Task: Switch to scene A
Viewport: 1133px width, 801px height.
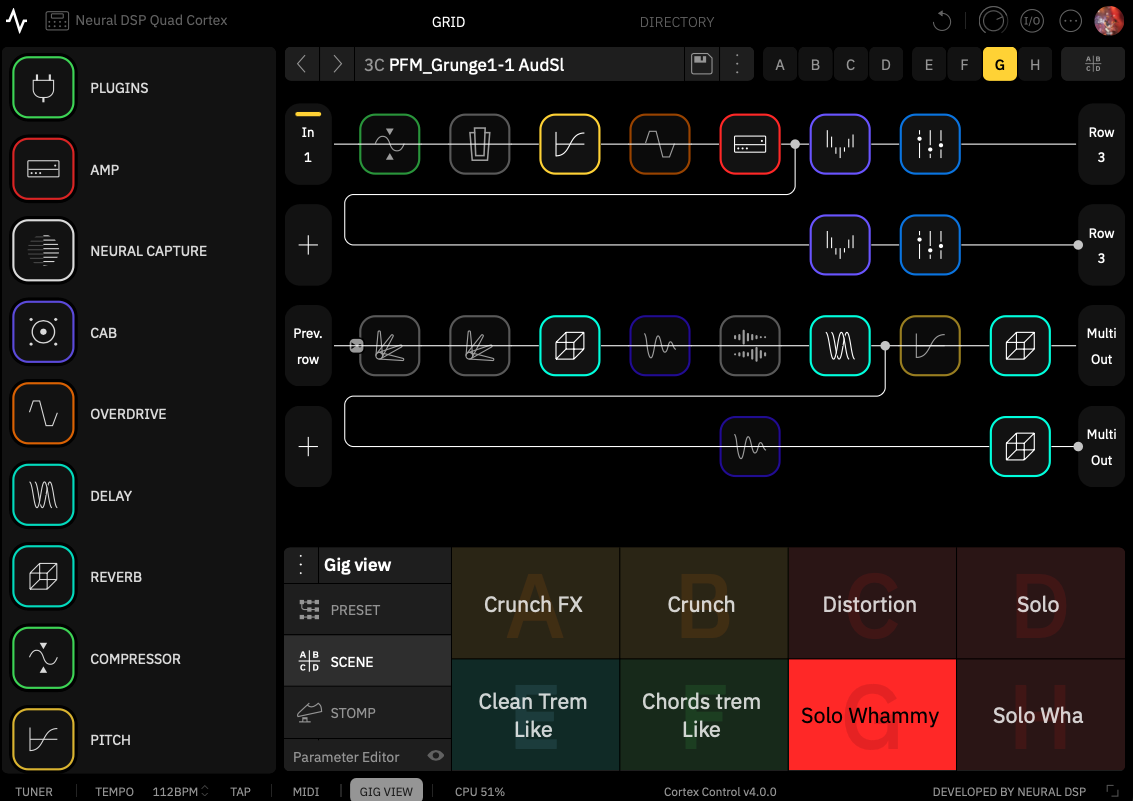Action: (780, 64)
